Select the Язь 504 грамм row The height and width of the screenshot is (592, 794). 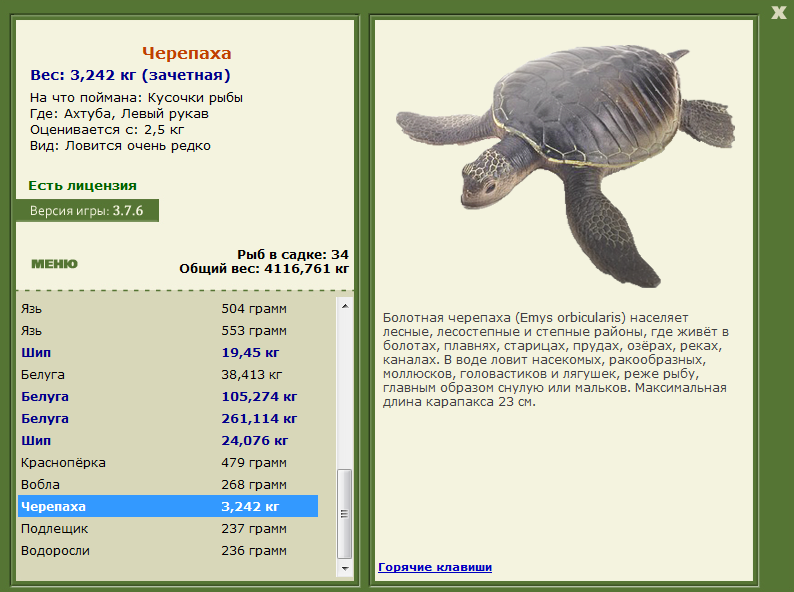(168, 308)
